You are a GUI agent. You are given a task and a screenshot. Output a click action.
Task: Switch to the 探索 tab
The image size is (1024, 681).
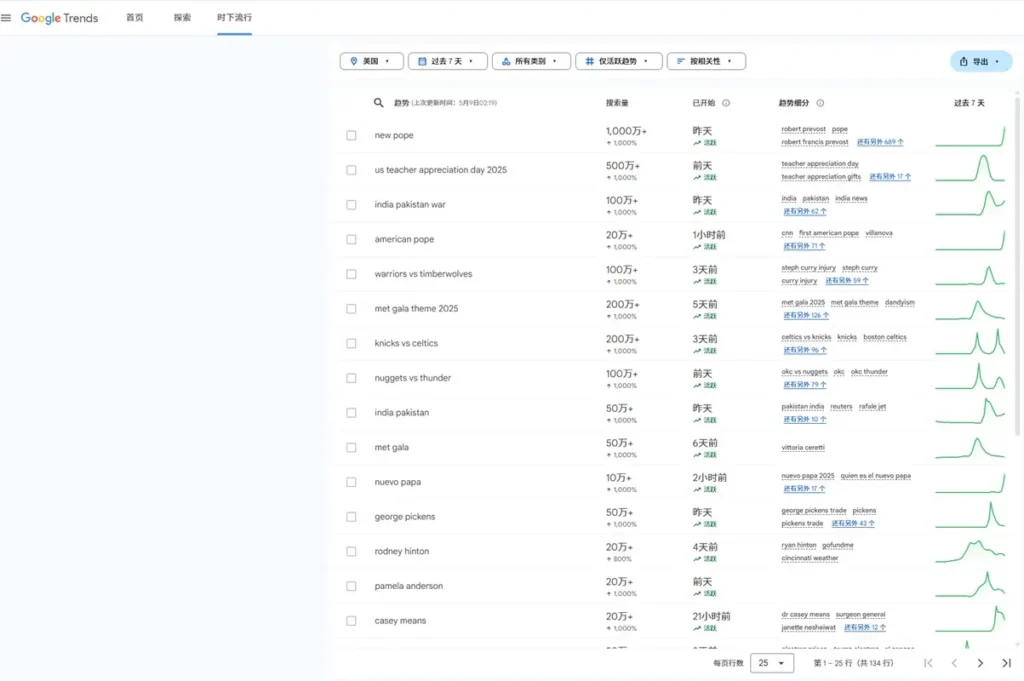182,18
